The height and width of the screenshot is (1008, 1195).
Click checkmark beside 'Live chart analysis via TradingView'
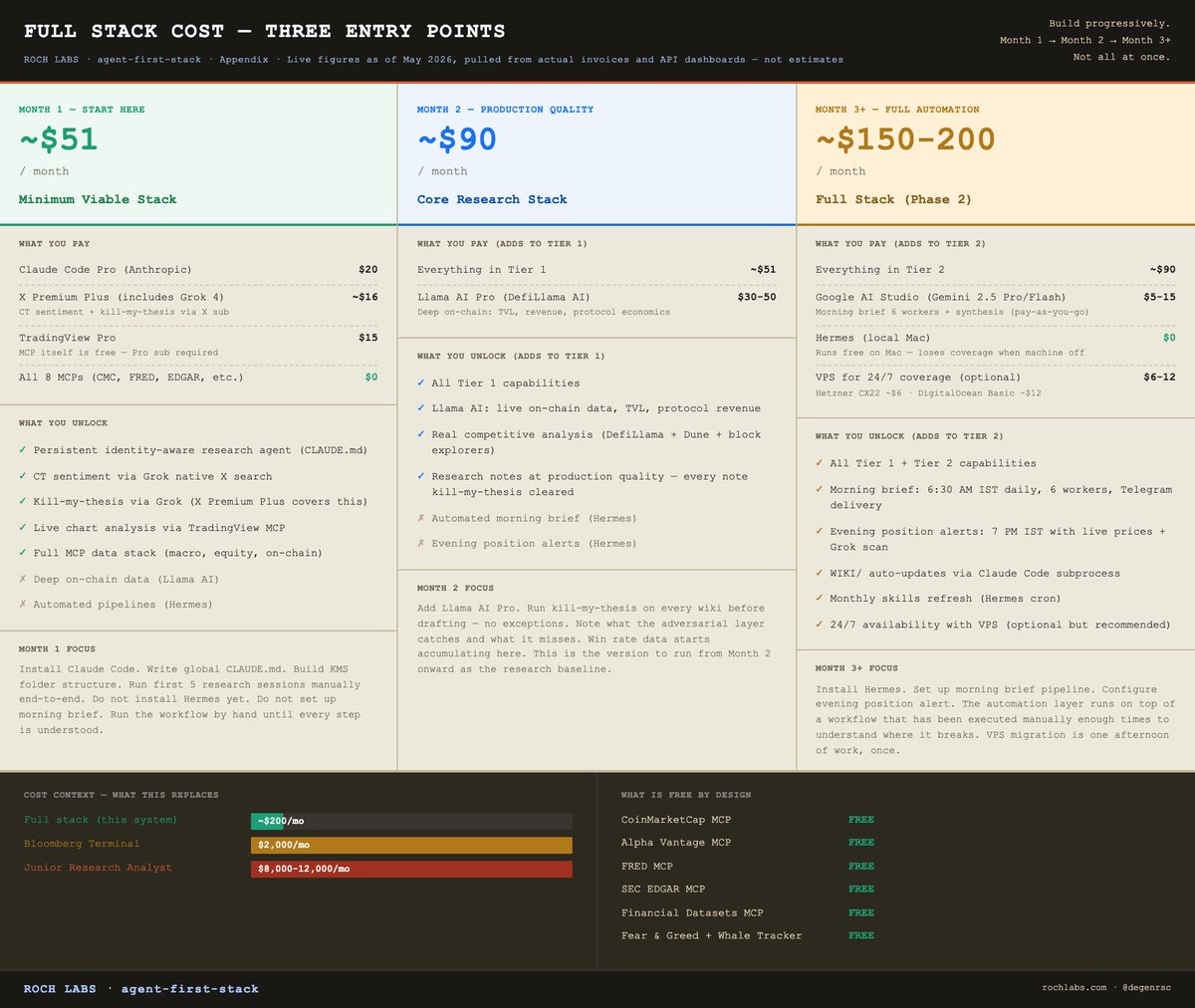[23, 528]
